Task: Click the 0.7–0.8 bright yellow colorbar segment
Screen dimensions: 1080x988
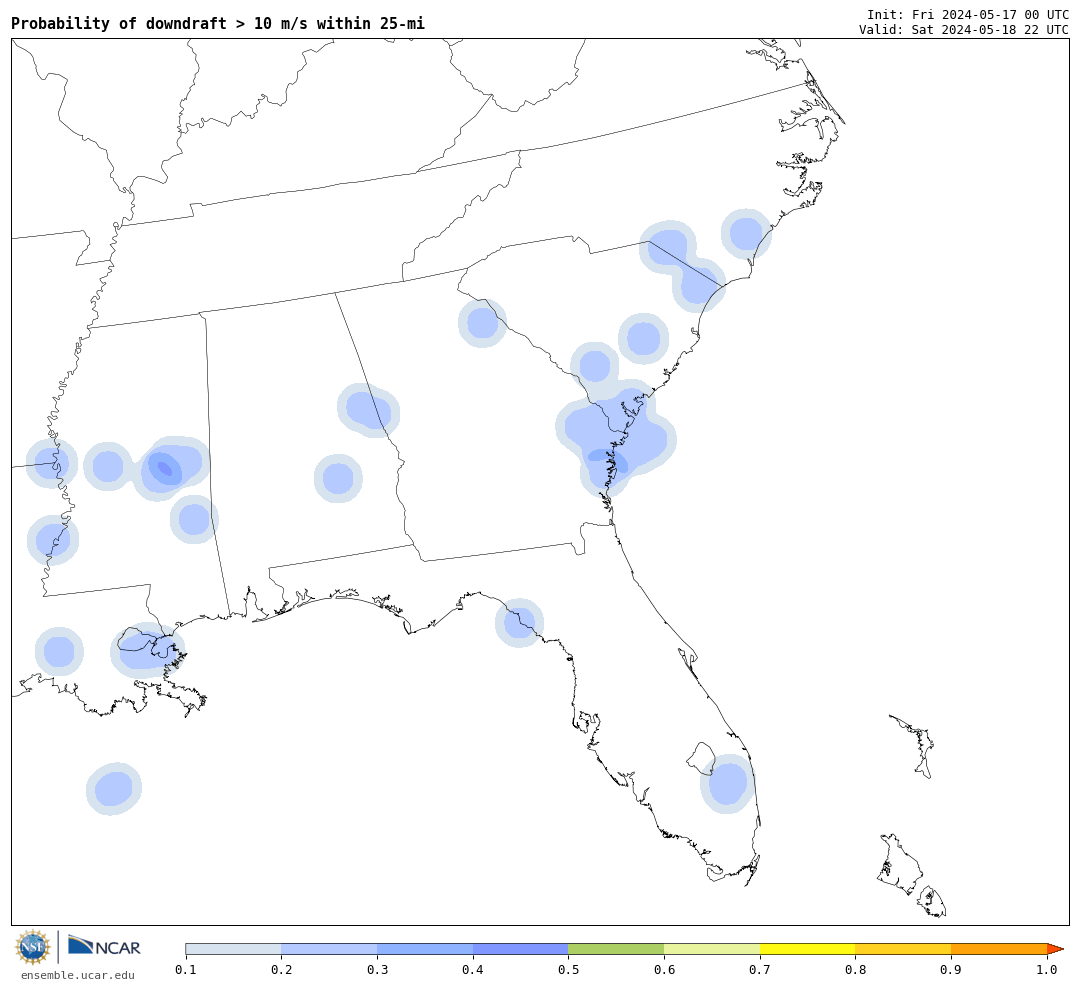Action: [x=807, y=949]
